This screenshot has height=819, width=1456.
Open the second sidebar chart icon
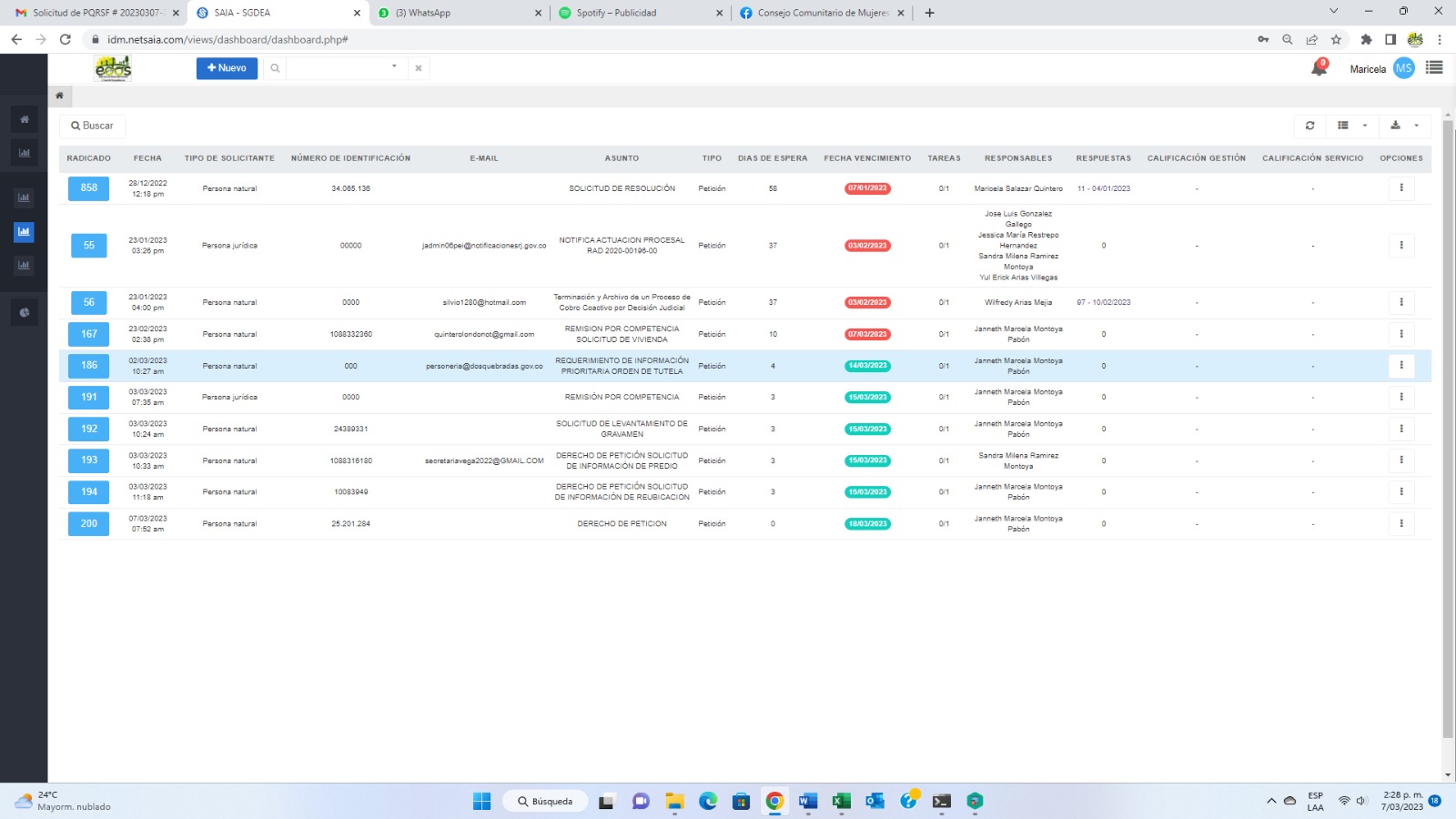pos(25,153)
